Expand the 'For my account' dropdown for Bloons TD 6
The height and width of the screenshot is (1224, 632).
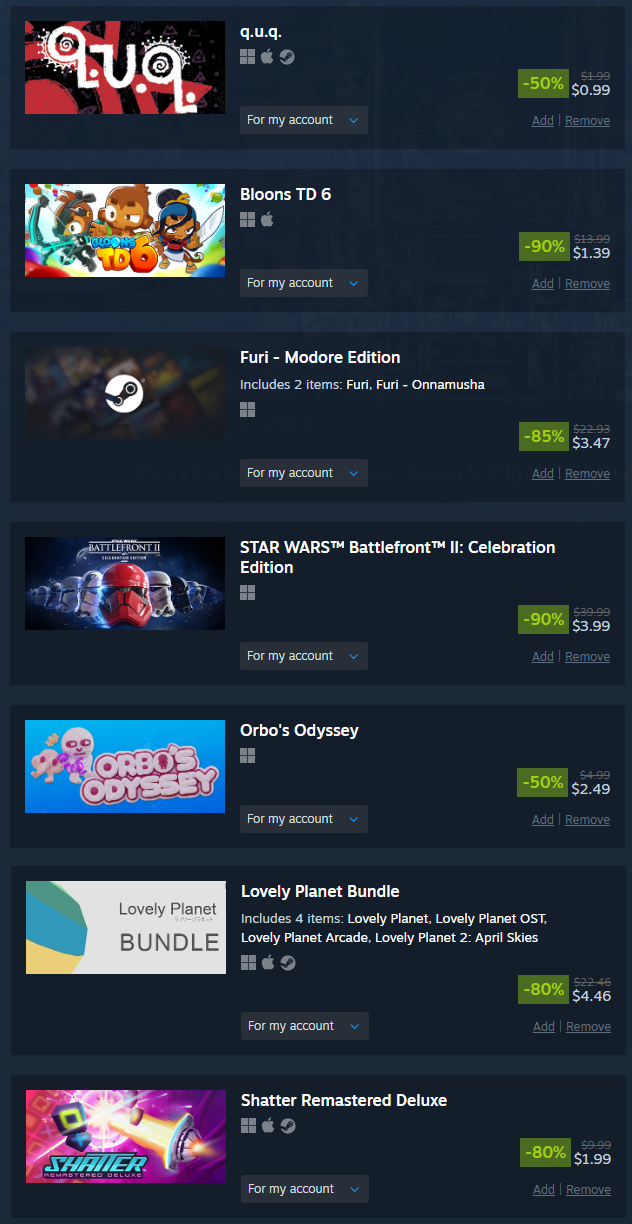click(304, 283)
